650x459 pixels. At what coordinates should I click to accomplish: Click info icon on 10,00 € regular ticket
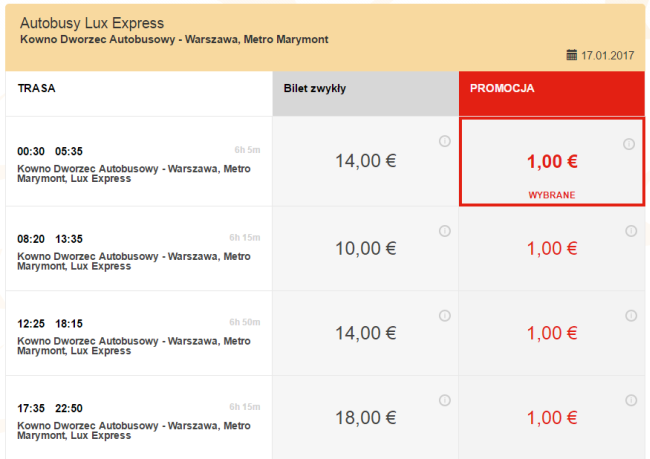[445, 231]
